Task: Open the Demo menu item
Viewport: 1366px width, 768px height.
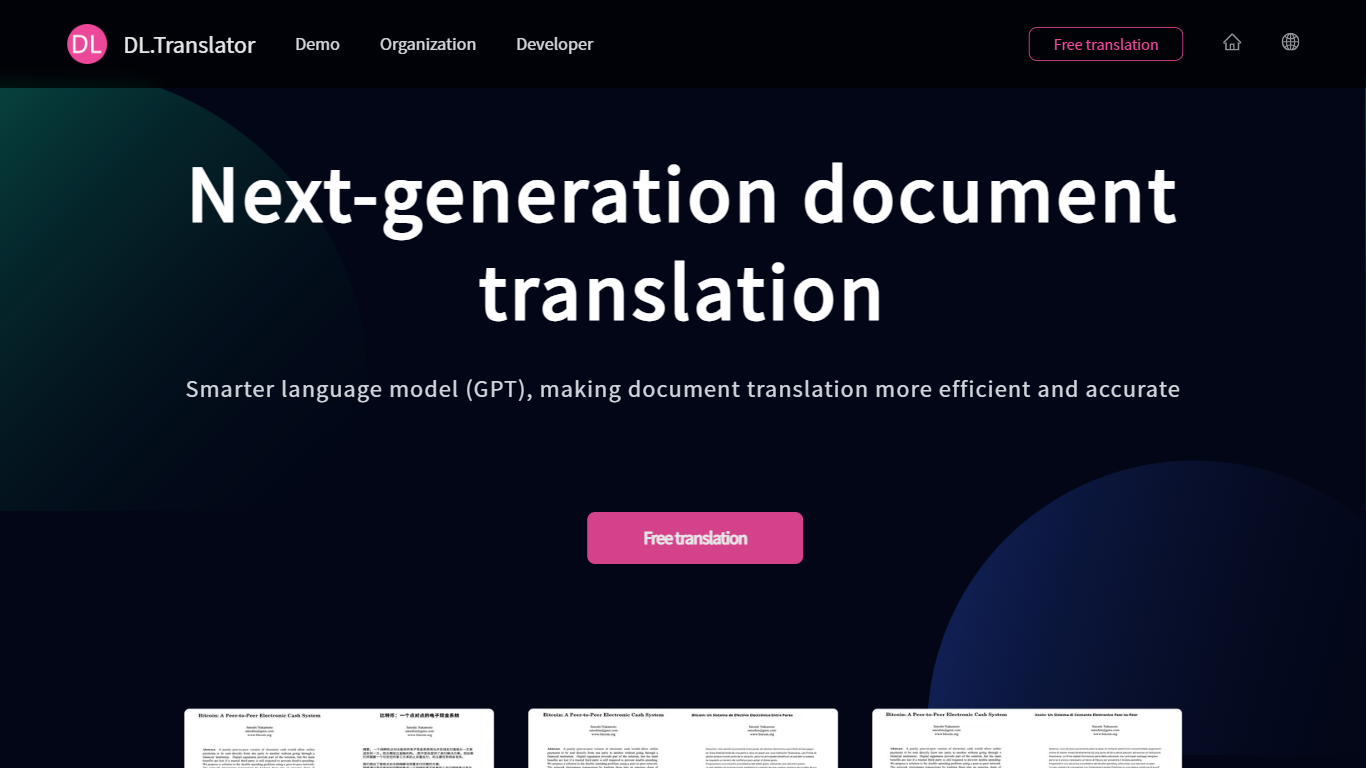Action: click(x=317, y=44)
